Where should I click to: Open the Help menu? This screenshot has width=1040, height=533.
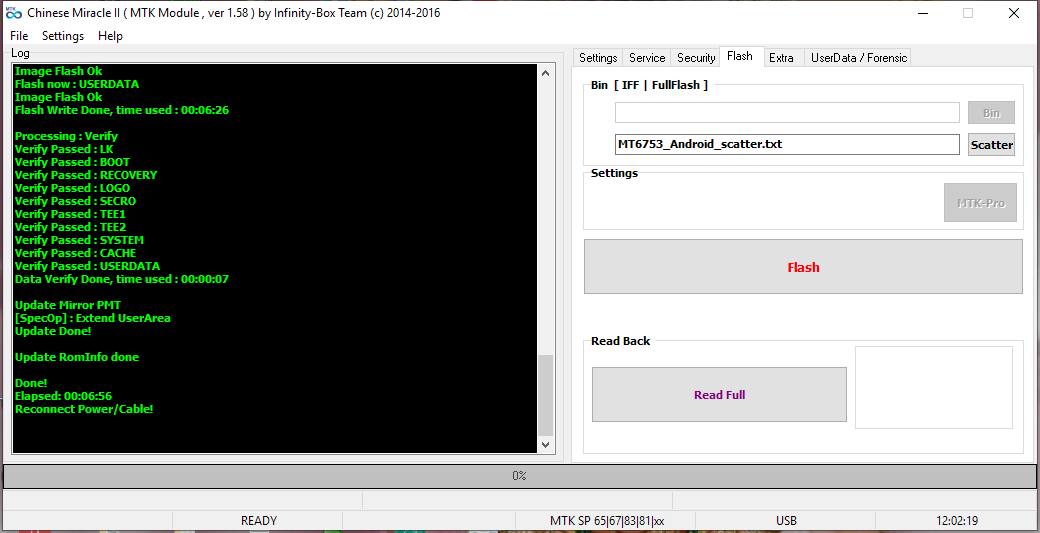coord(110,36)
